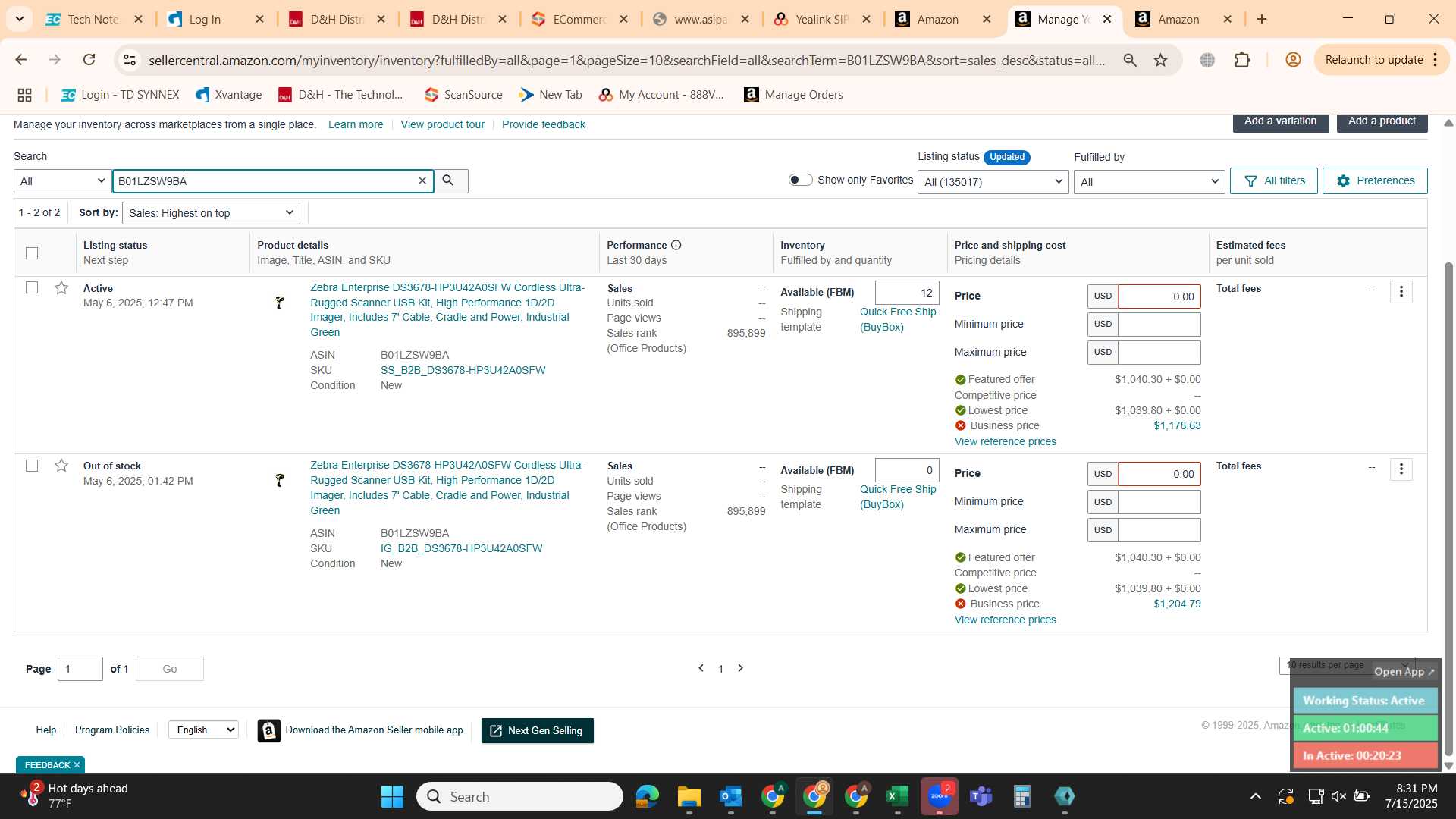Open the three-dot menu for the Active listing
The image size is (1456, 819).
point(1401,291)
